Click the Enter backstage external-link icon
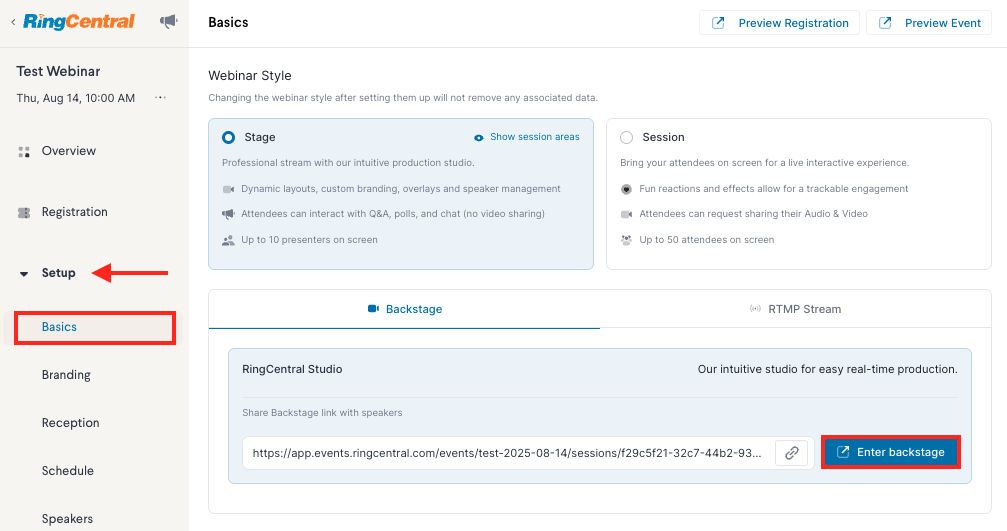Image resolution: width=1007 pixels, height=531 pixels. pyautogui.click(x=843, y=452)
